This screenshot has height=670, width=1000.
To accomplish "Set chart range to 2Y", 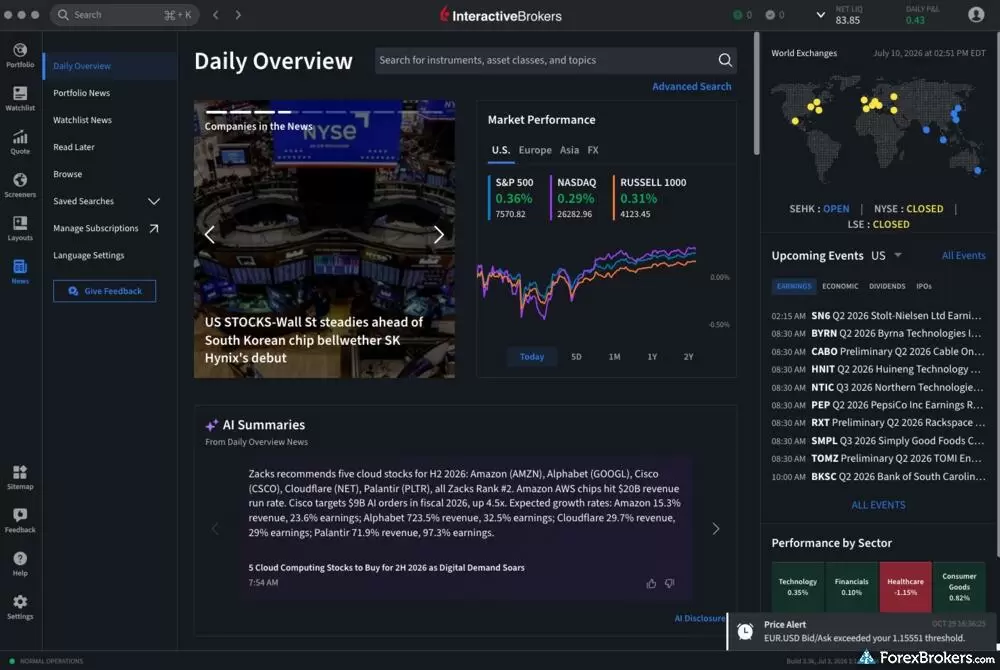I will [x=688, y=357].
